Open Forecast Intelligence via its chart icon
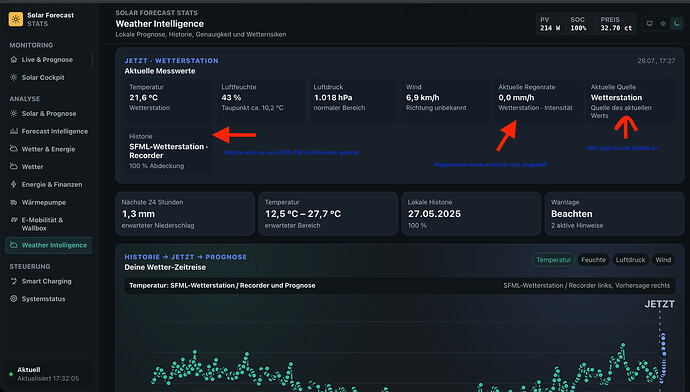Screen dimensions: 690x392 (14, 131)
